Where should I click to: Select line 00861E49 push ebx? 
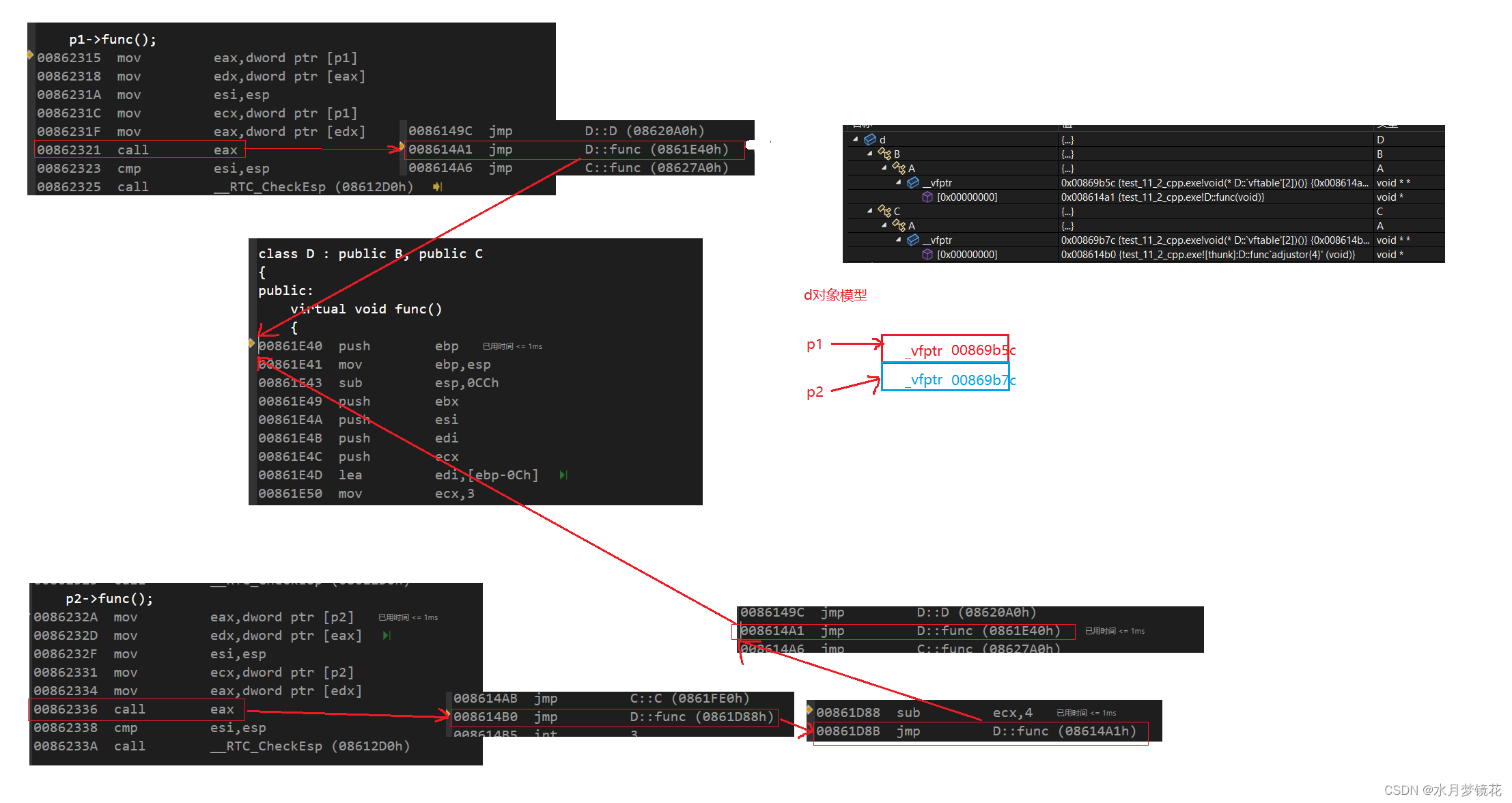(x=359, y=401)
